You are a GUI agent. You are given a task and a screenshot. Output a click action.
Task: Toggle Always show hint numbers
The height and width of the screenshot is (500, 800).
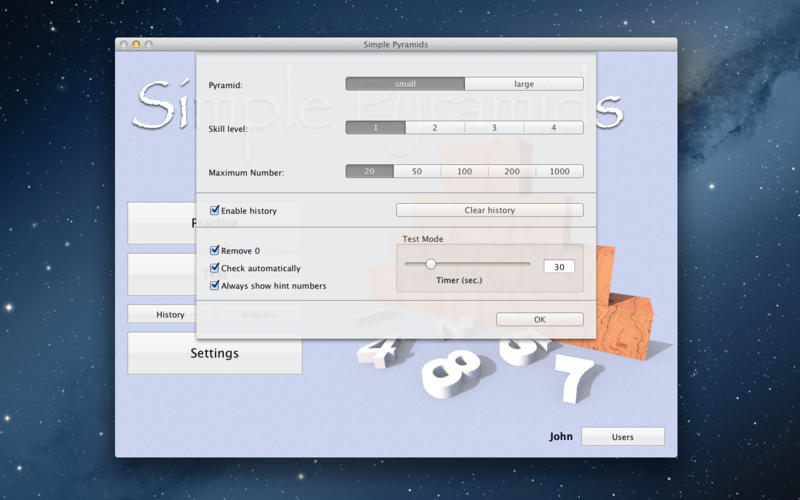click(x=215, y=285)
